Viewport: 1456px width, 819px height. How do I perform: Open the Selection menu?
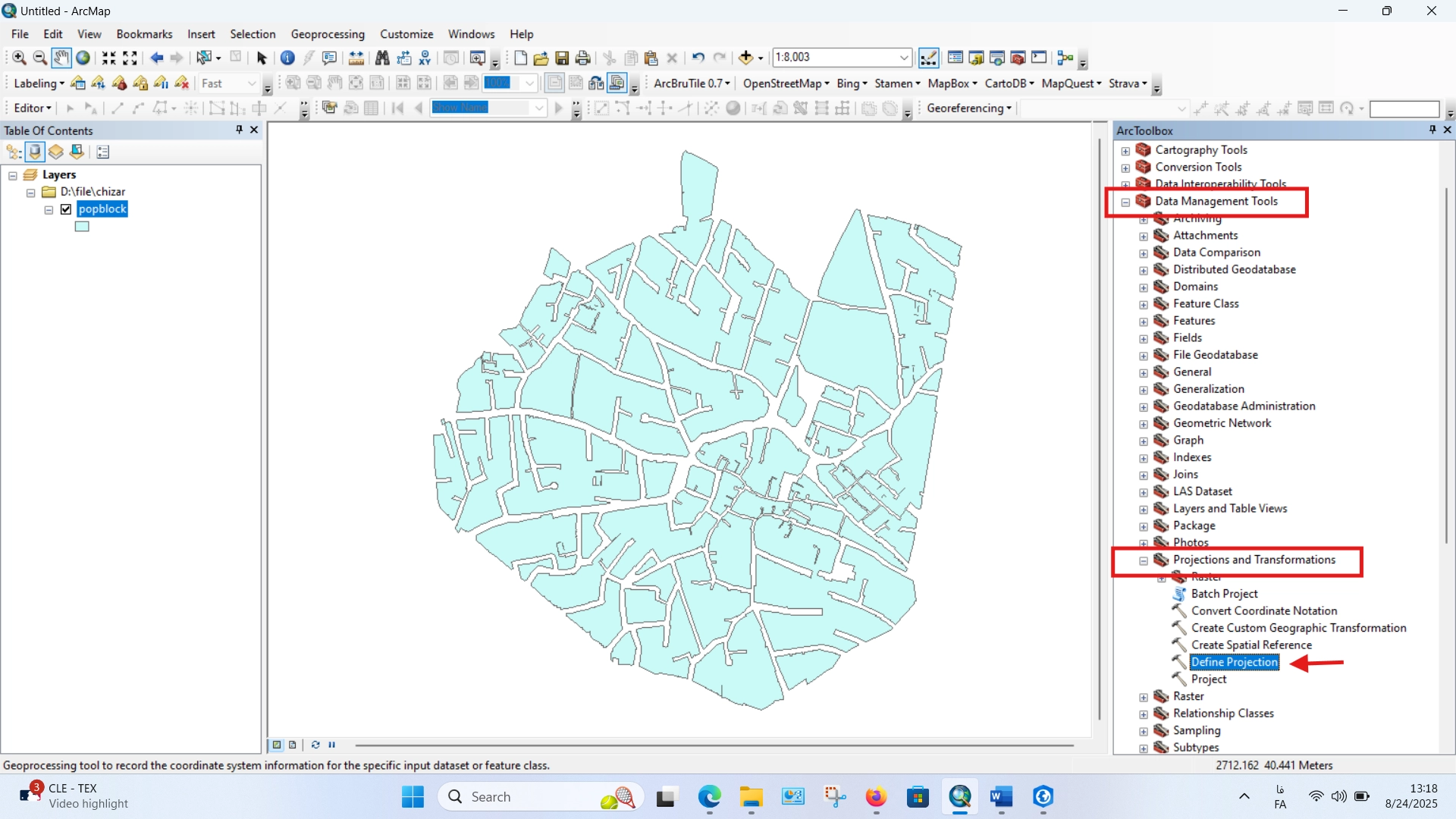point(253,34)
